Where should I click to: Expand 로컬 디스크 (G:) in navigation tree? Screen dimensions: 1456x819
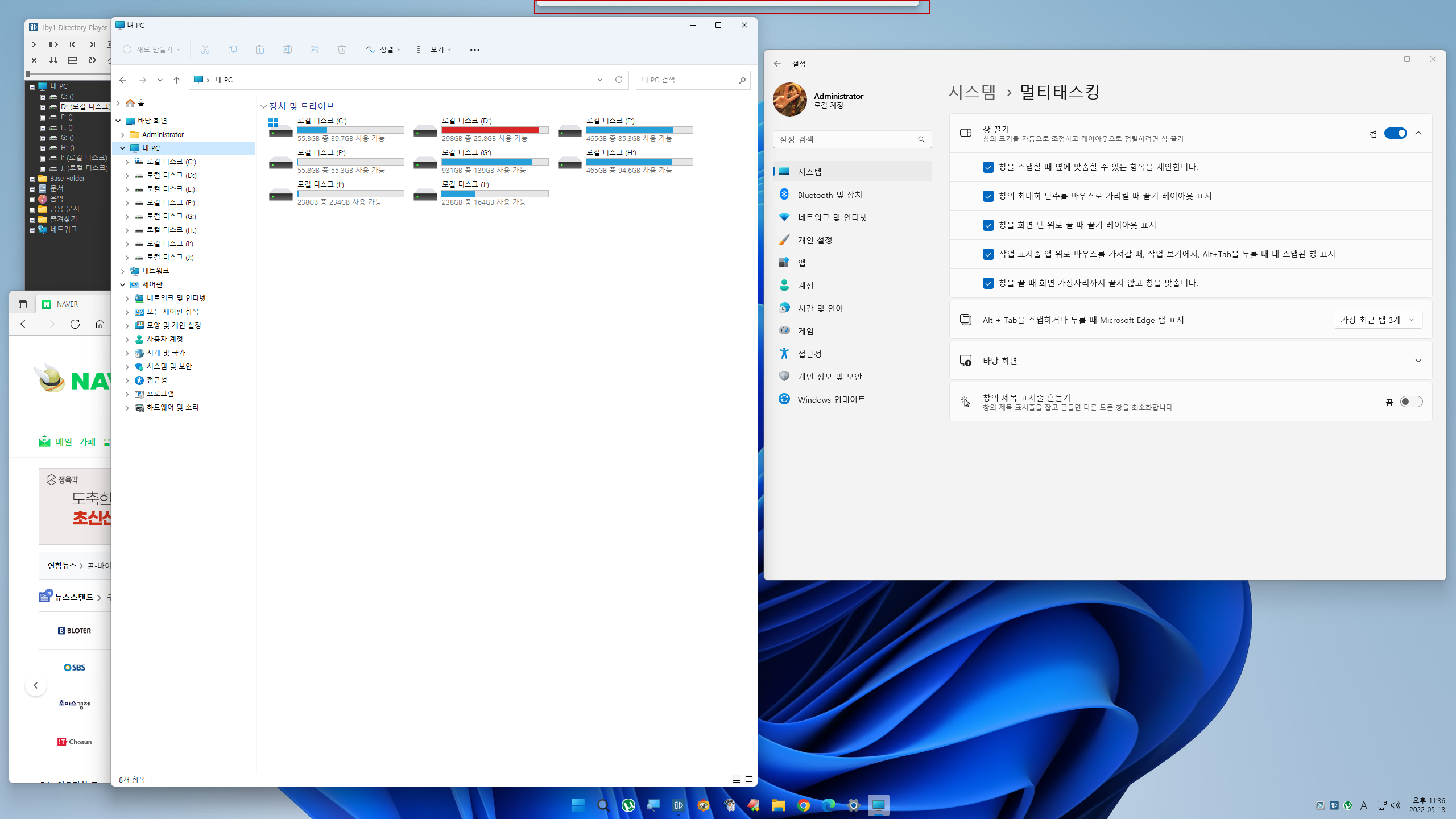point(127,217)
